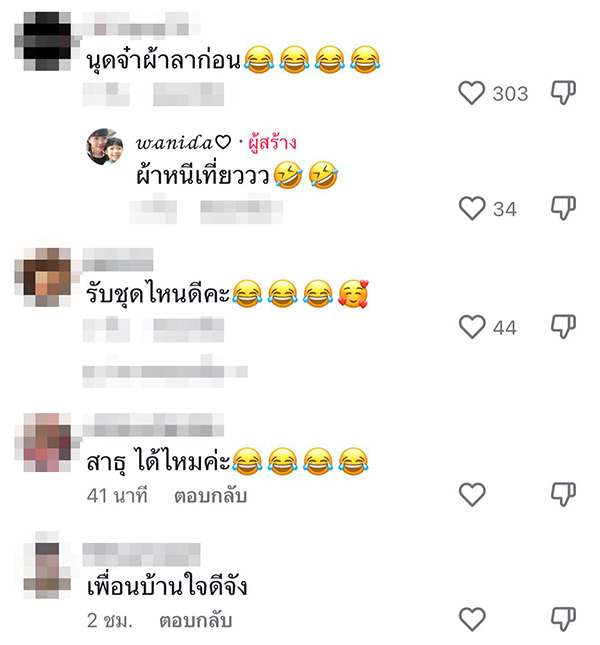Reply (ตอบกลับ) to the 2 ชม. comment

(196, 621)
